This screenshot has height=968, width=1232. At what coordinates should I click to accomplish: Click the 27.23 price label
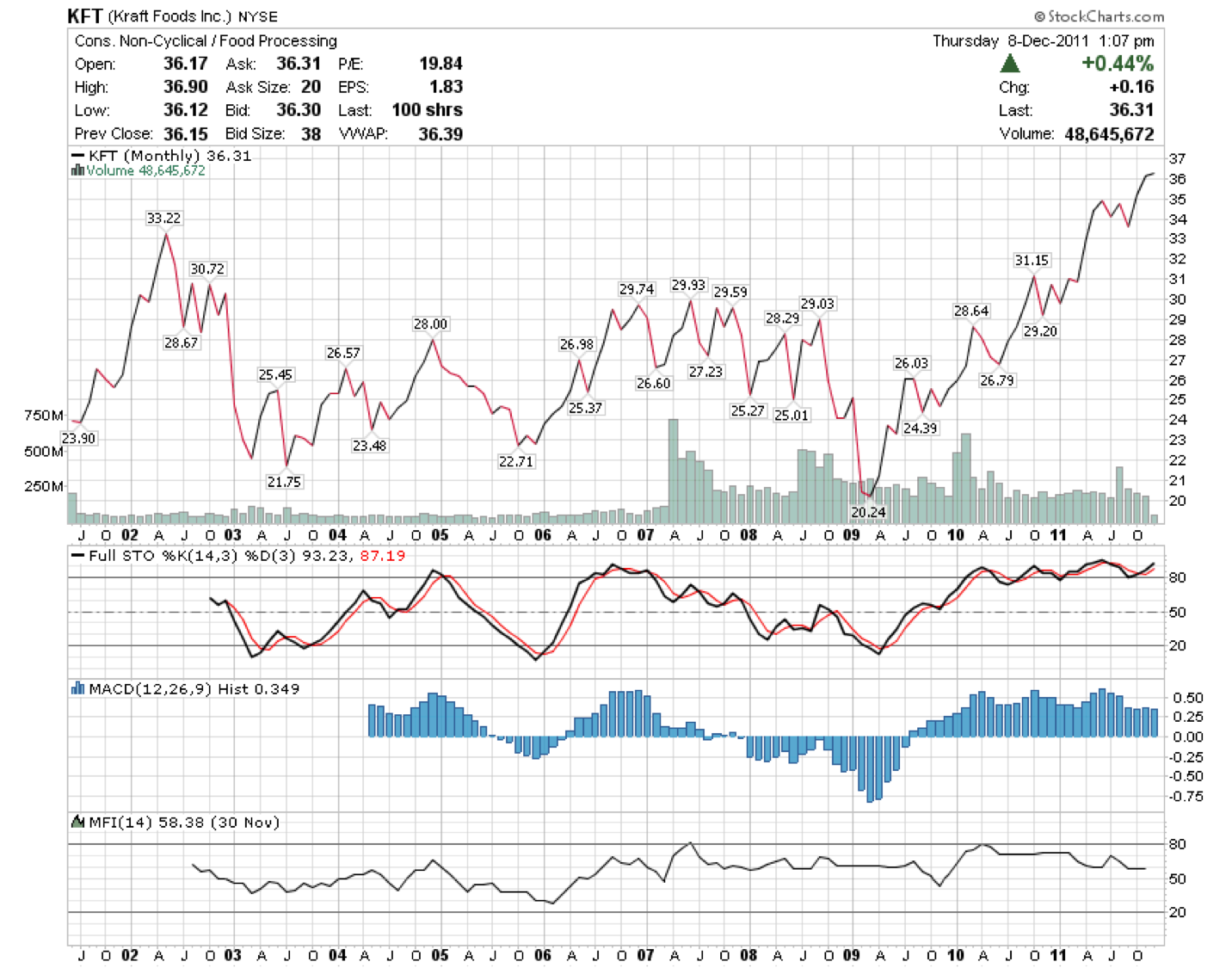[x=705, y=372]
